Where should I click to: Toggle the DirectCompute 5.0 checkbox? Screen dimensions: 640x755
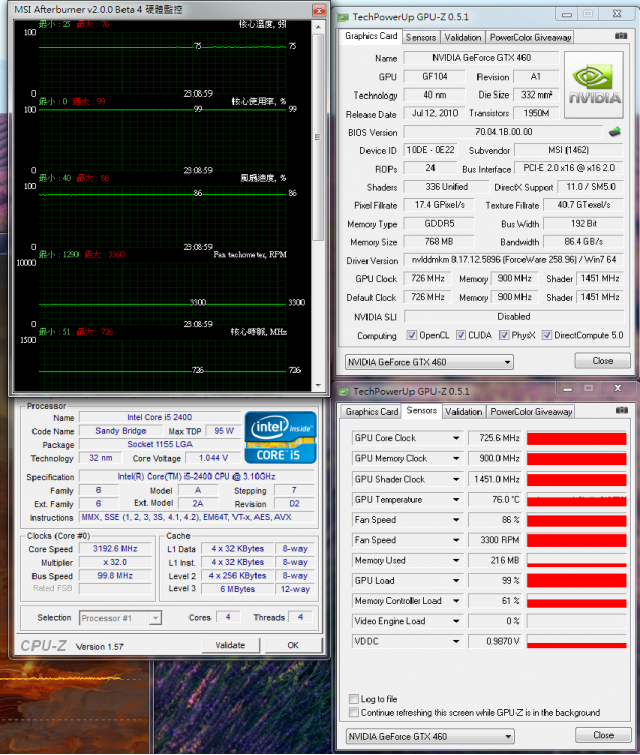point(547,335)
